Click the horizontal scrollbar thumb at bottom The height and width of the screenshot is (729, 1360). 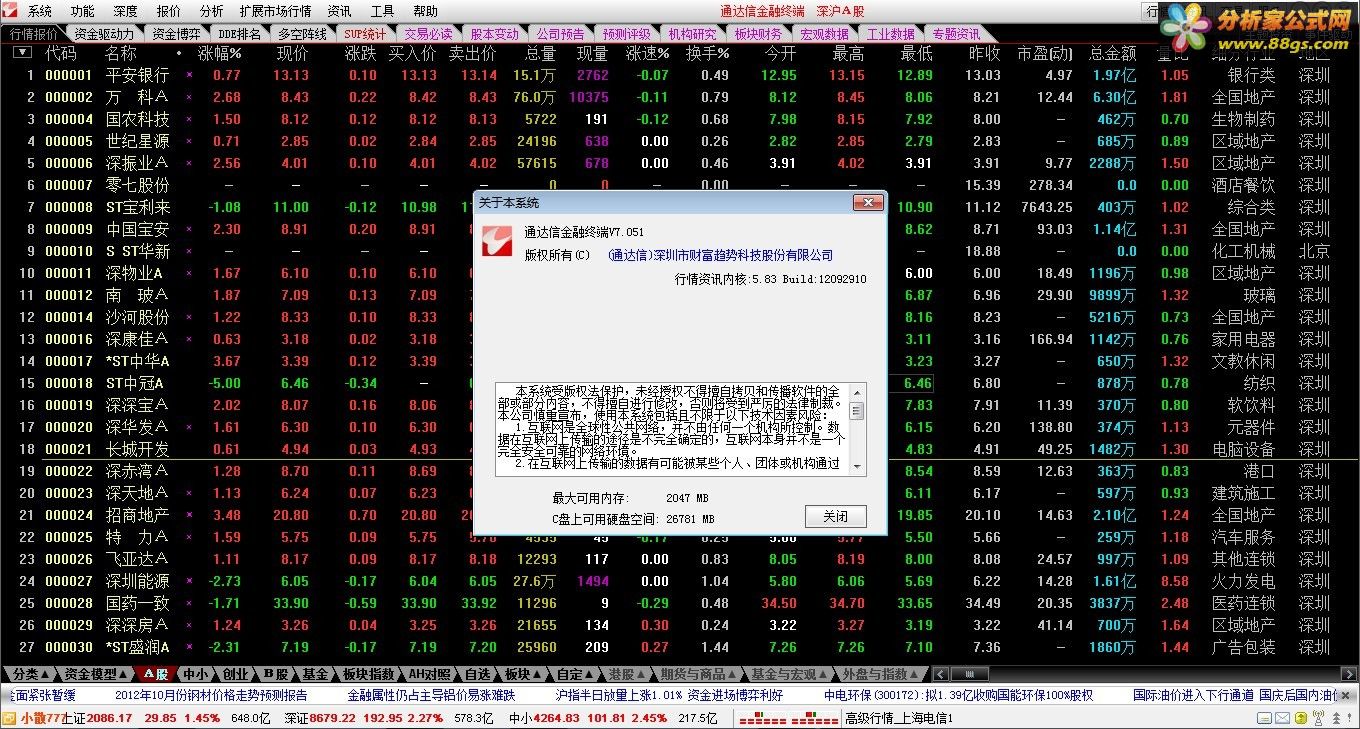click(968, 674)
